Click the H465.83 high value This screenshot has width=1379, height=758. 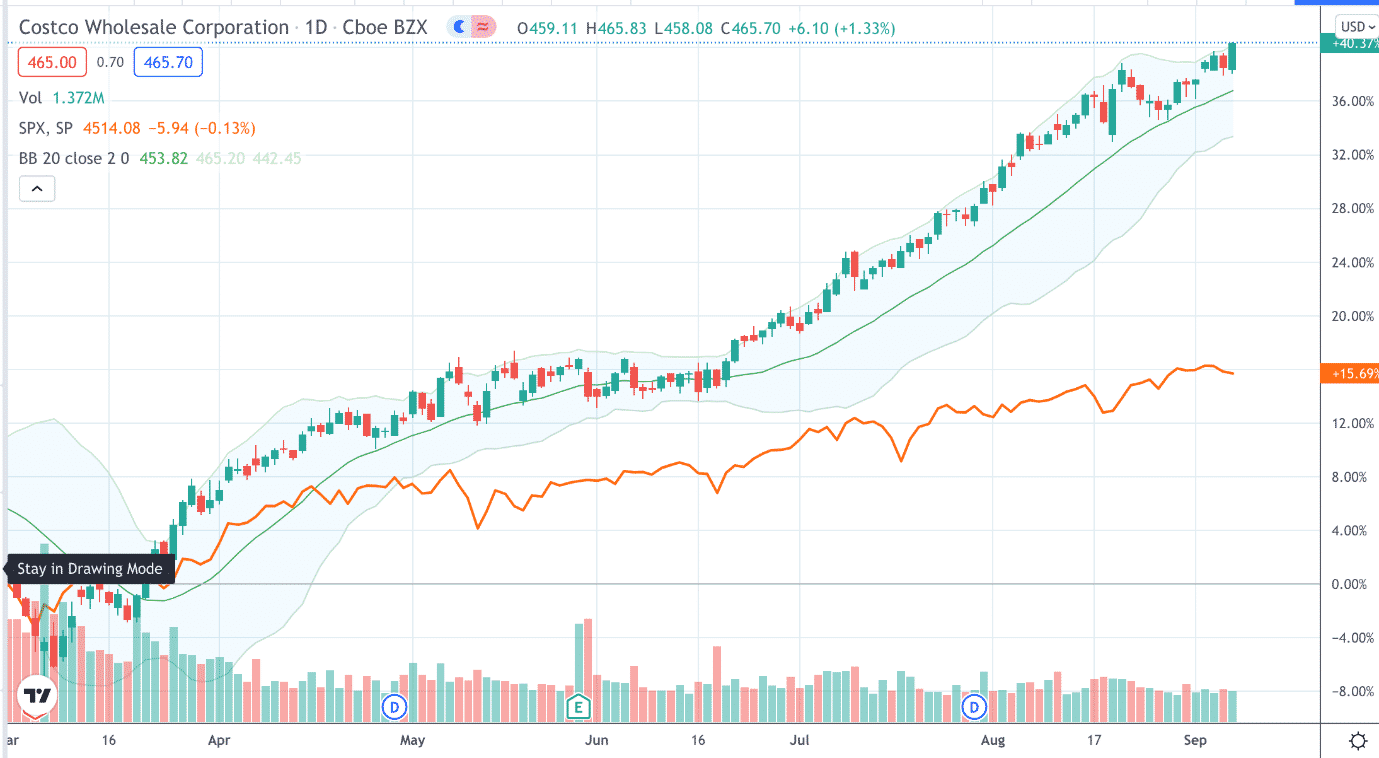tap(617, 28)
